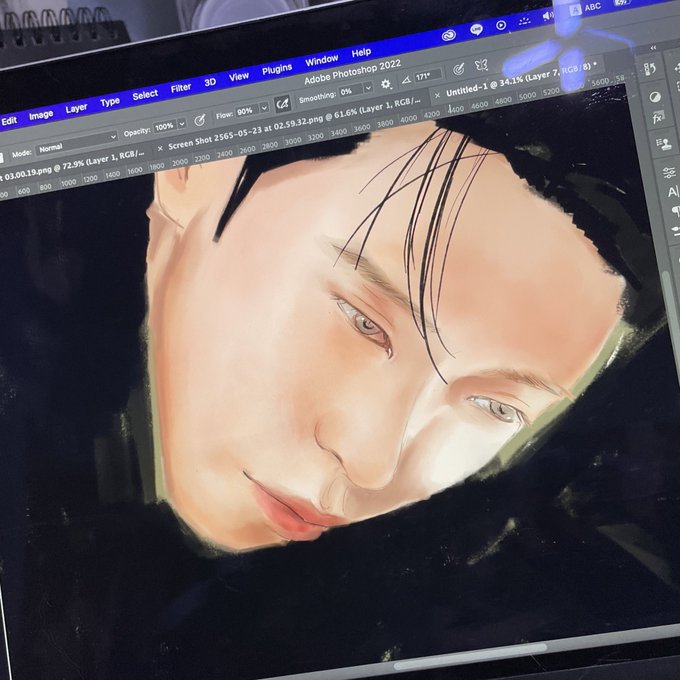Open the Plugins menu

click(277, 69)
